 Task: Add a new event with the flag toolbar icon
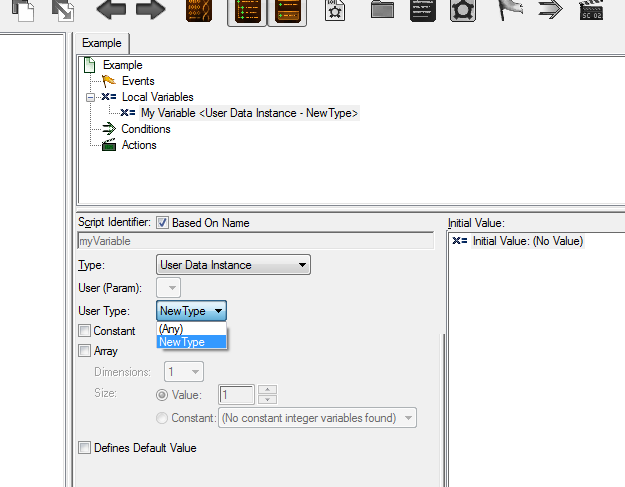[511, 10]
